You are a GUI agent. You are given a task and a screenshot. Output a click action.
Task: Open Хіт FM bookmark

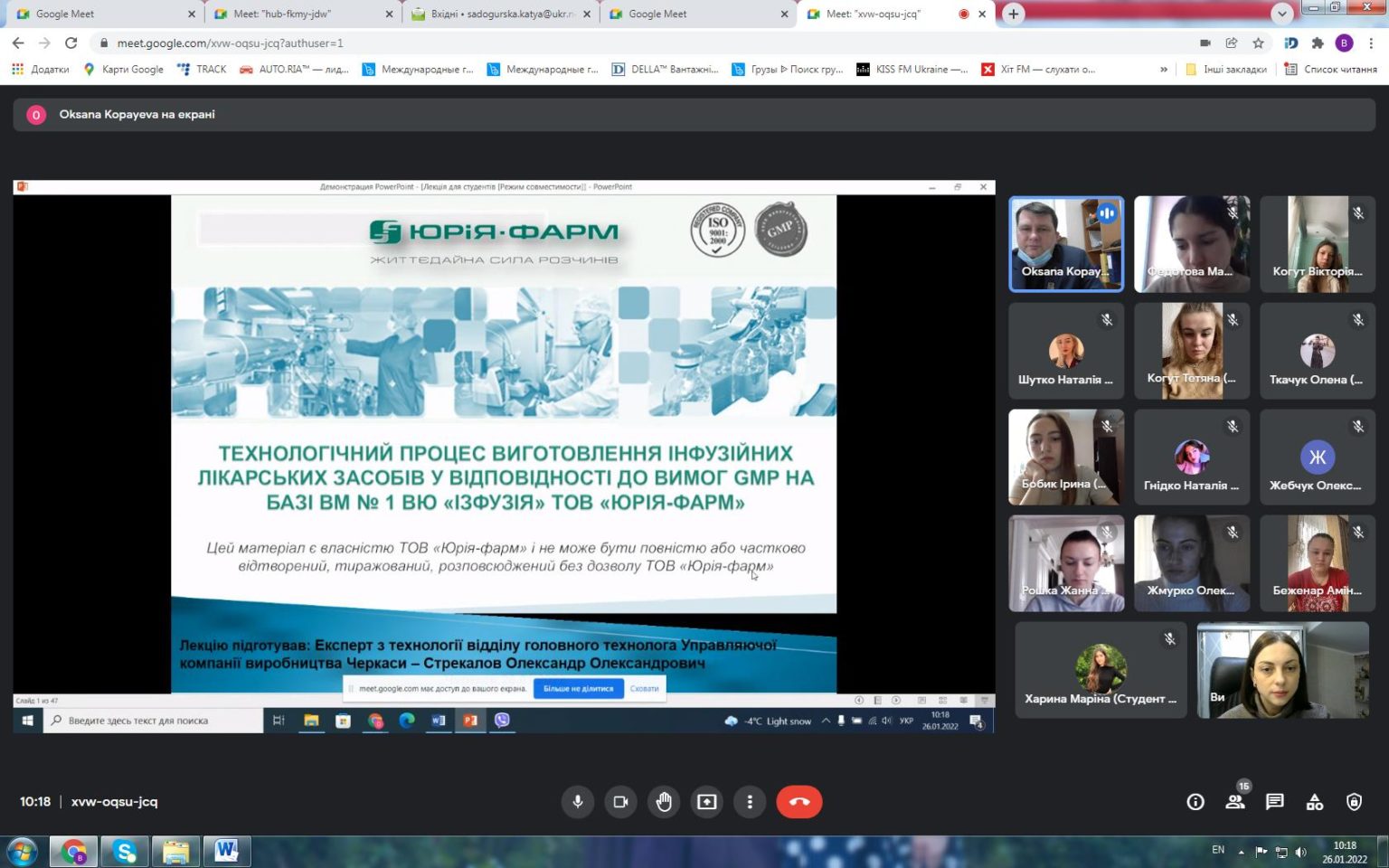tap(1038, 69)
